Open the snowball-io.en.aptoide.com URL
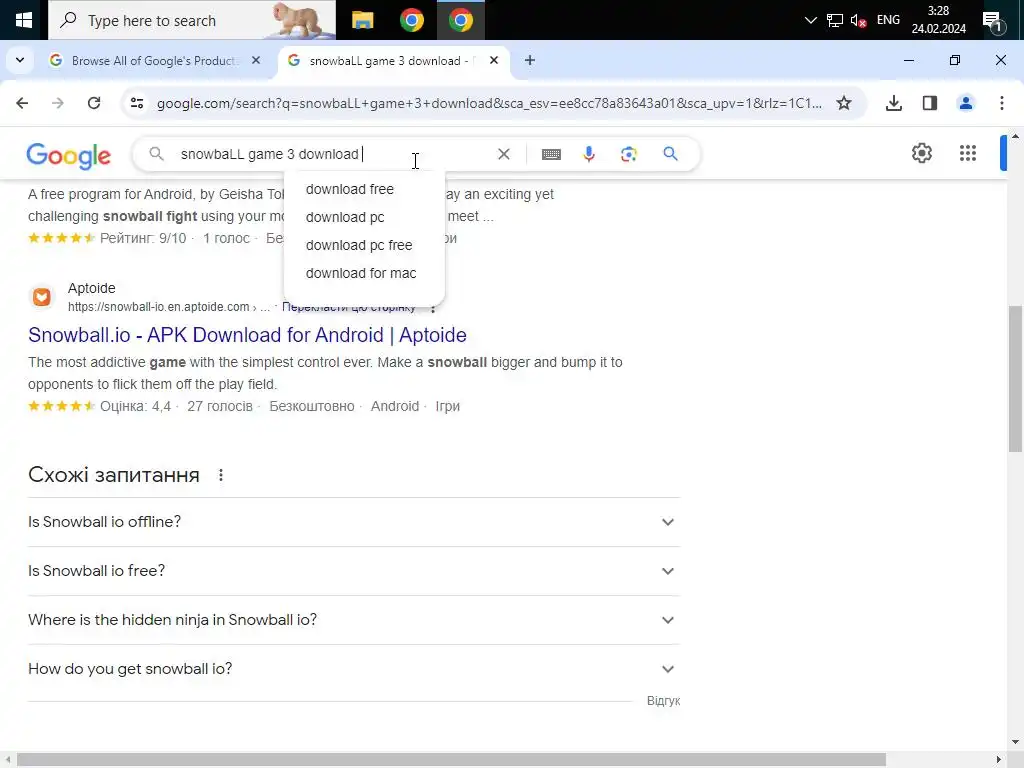 (x=168, y=307)
